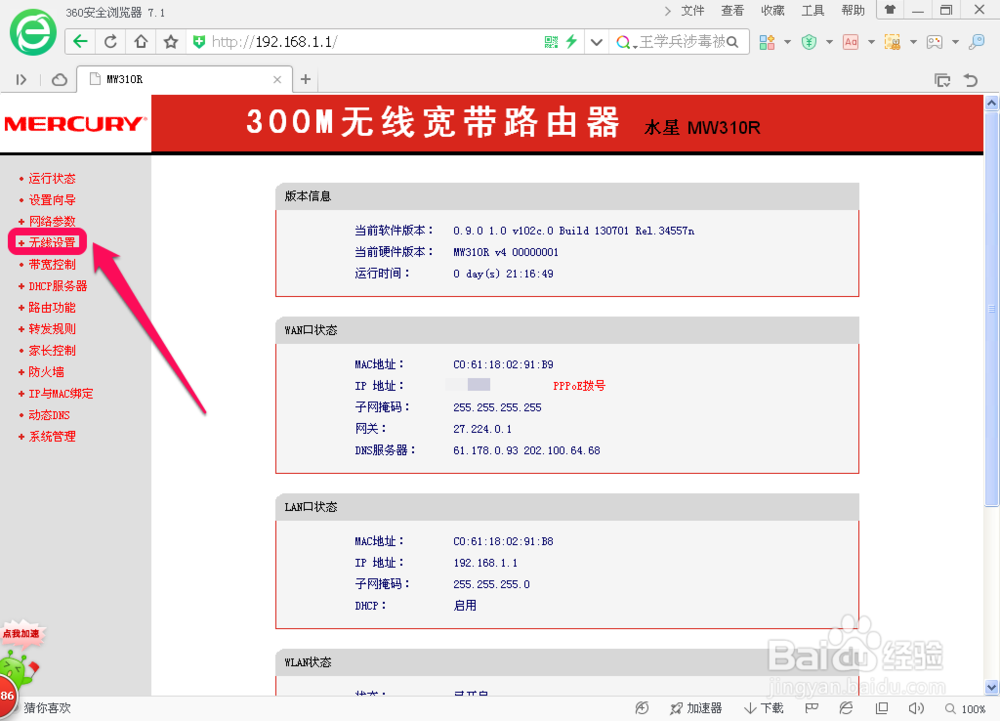
Task: Bookmark page with the star icon
Action: click(170, 41)
